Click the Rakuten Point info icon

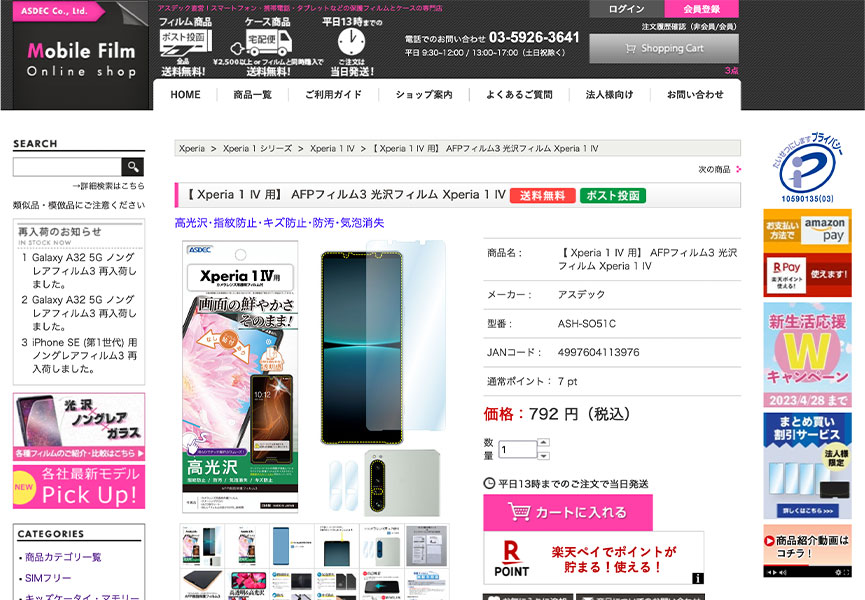(697, 578)
